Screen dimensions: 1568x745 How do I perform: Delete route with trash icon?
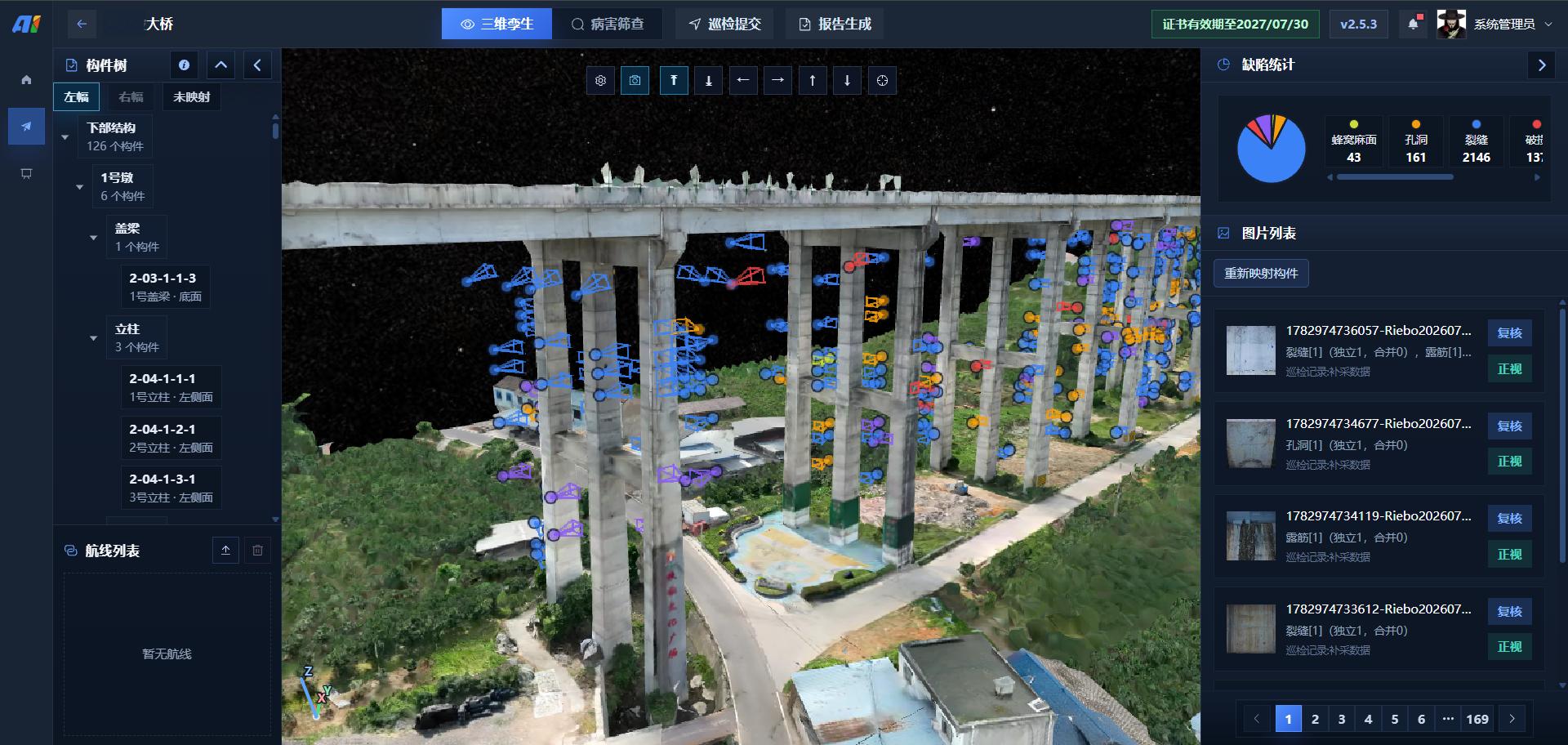[257, 551]
